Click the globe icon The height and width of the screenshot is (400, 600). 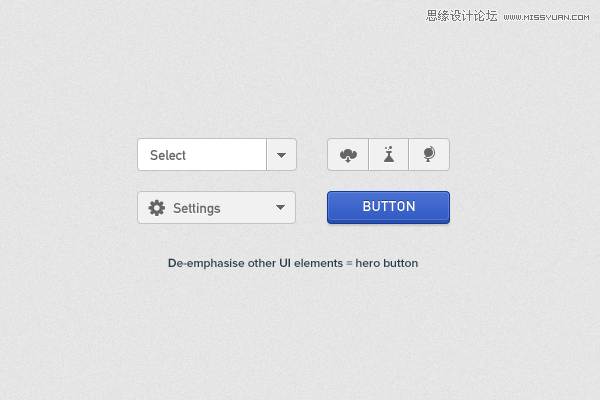pos(429,155)
